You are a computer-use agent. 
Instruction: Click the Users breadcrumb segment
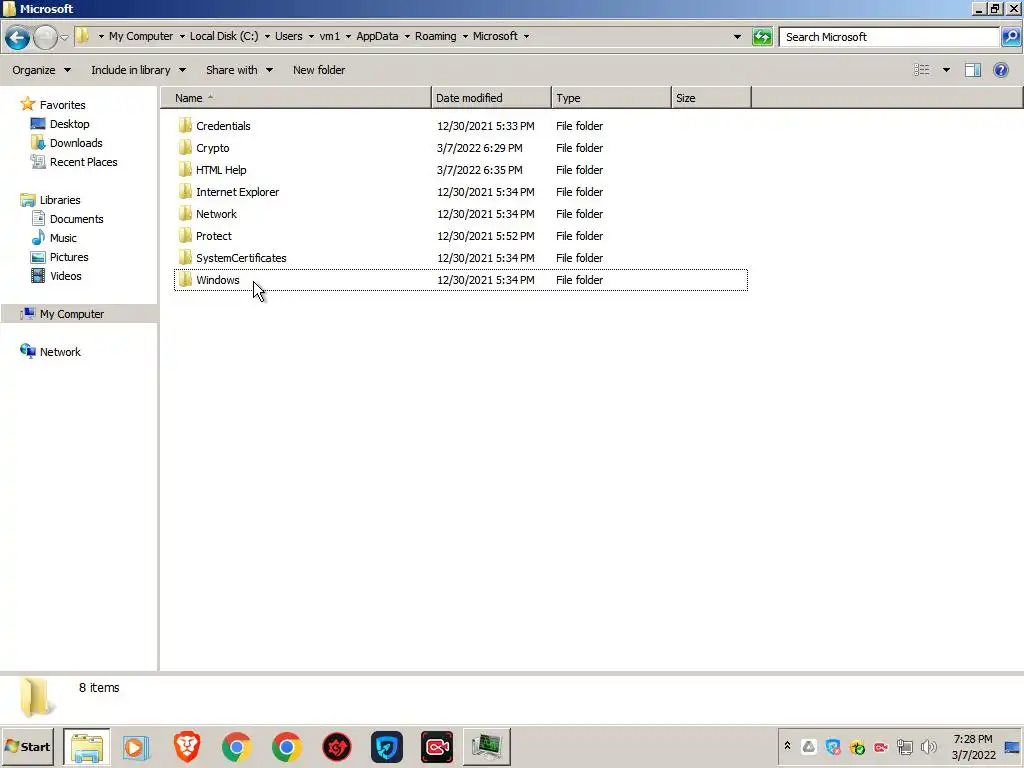pyautogui.click(x=288, y=36)
